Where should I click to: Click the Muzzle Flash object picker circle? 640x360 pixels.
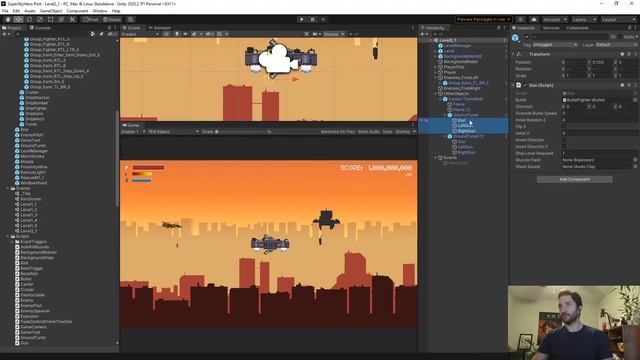click(635, 160)
